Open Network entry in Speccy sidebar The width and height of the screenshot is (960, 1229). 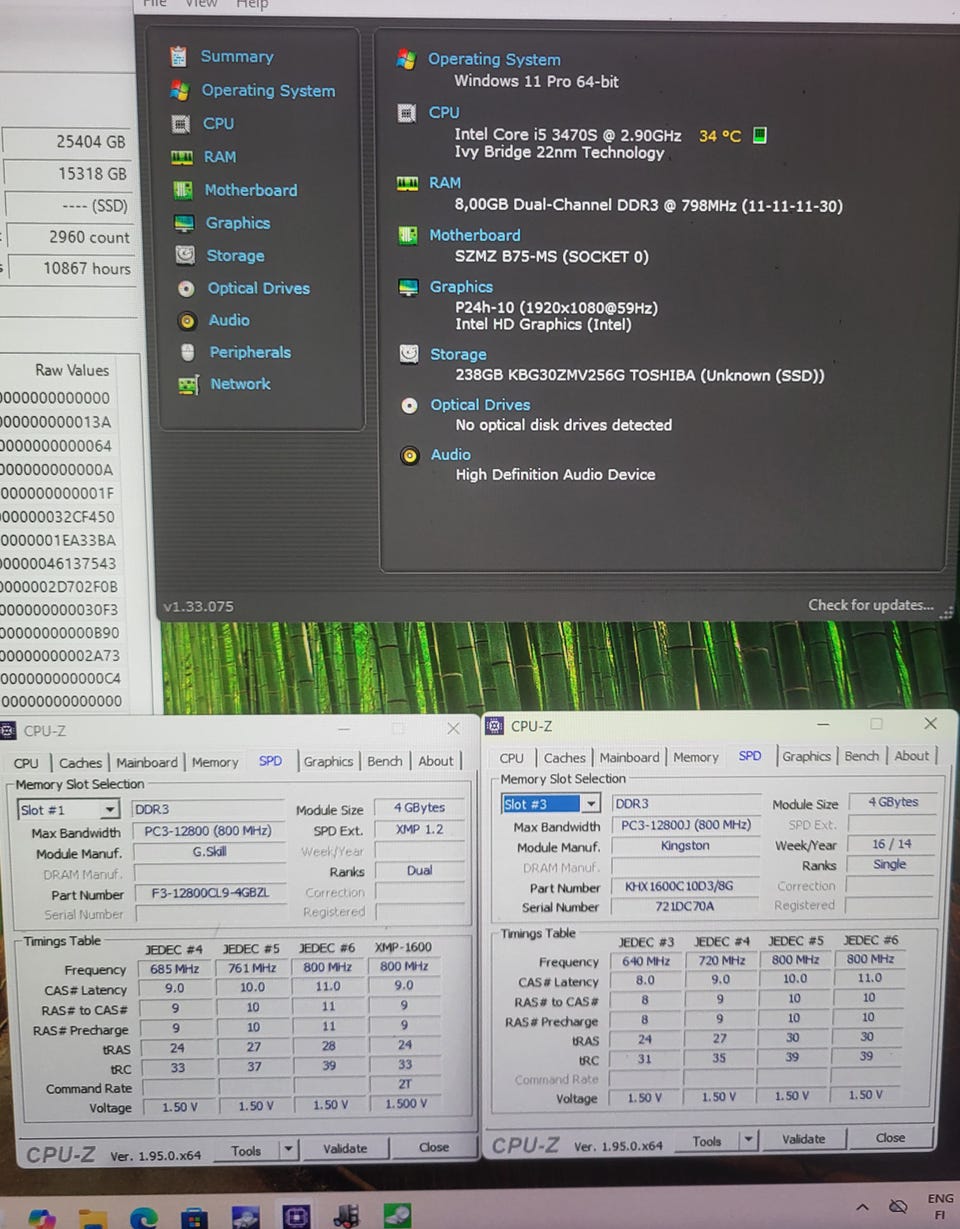tap(240, 384)
